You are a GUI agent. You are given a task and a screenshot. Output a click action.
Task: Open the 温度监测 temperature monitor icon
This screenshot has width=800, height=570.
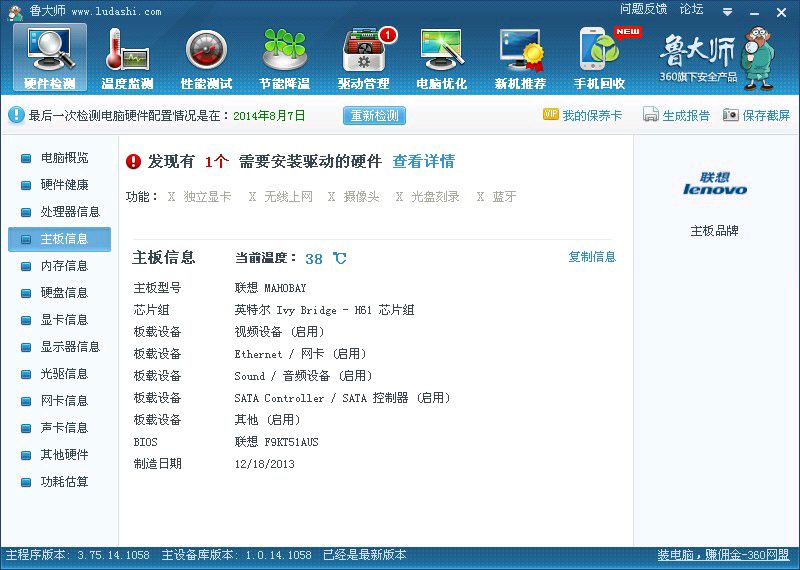[x=128, y=57]
